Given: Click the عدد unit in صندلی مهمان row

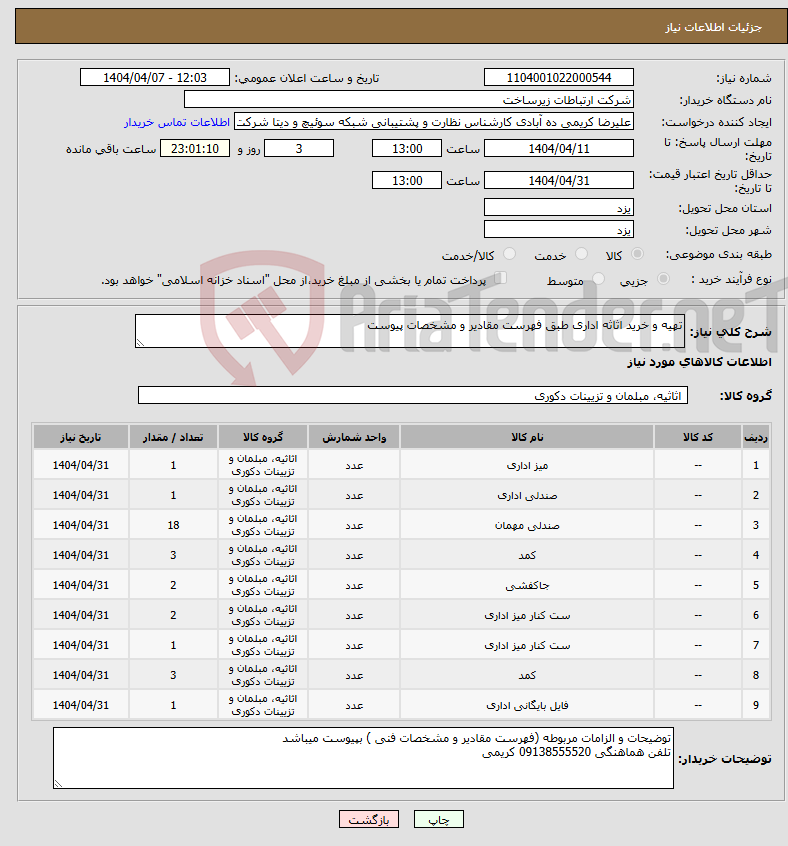Looking at the screenshot, I should click(x=354, y=526).
